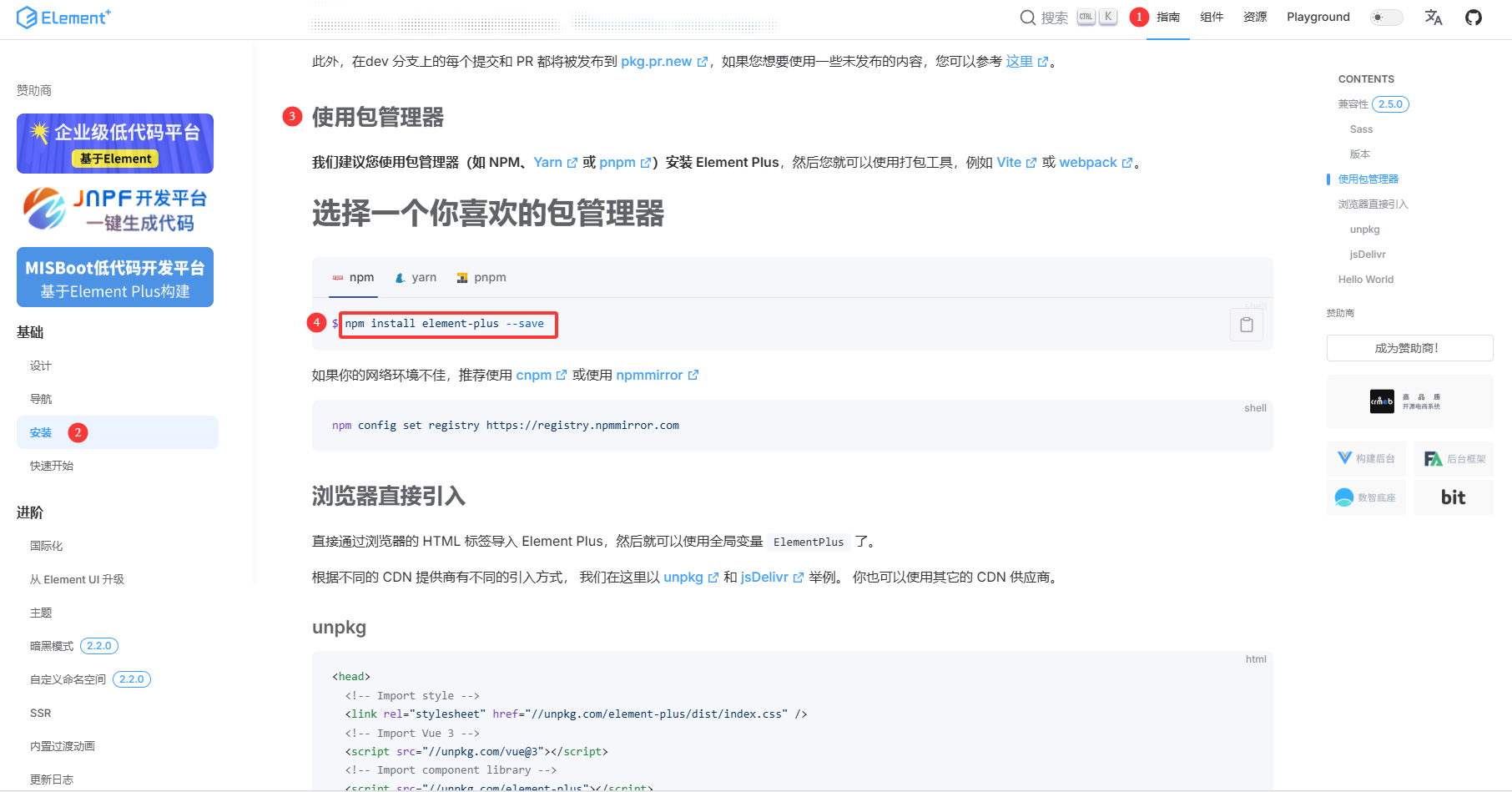1512x792 pixels.
Task: Open Playground in the top navigation
Action: point(1318,18)
